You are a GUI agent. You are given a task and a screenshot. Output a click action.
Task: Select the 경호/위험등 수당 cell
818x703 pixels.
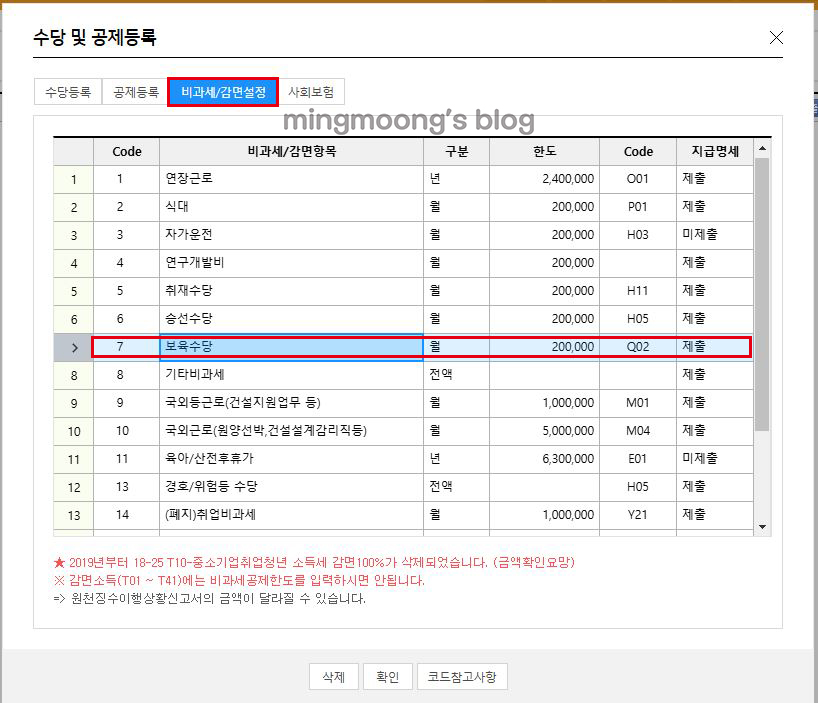(291, 487)
